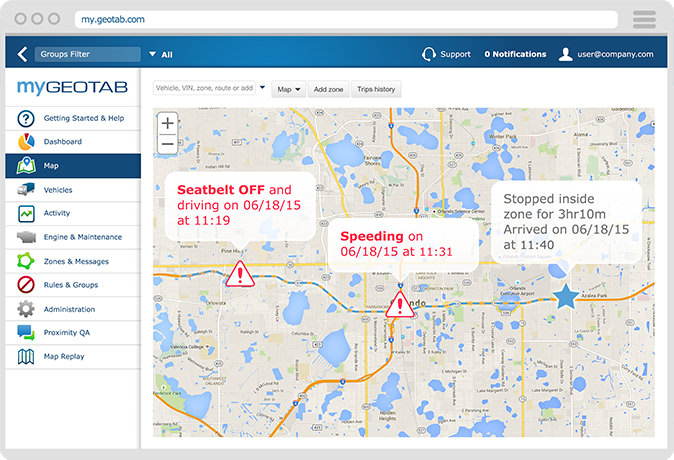
Task: Zoom out with the minus button
Action: [168, 144]
